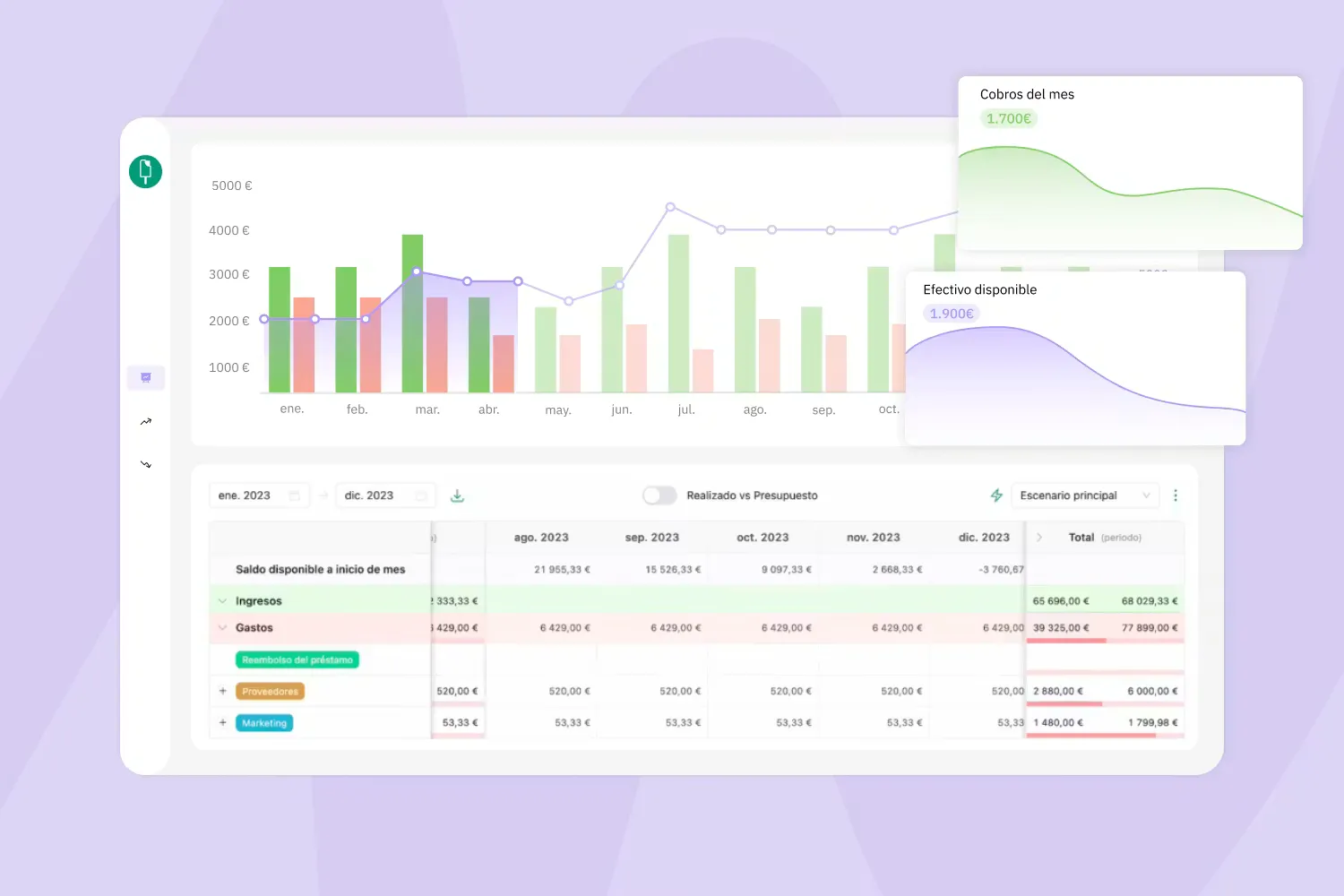This screenshot has height=896, width=1344.
Task: Open the three-dot options menu
Action: click(1176, 495)
